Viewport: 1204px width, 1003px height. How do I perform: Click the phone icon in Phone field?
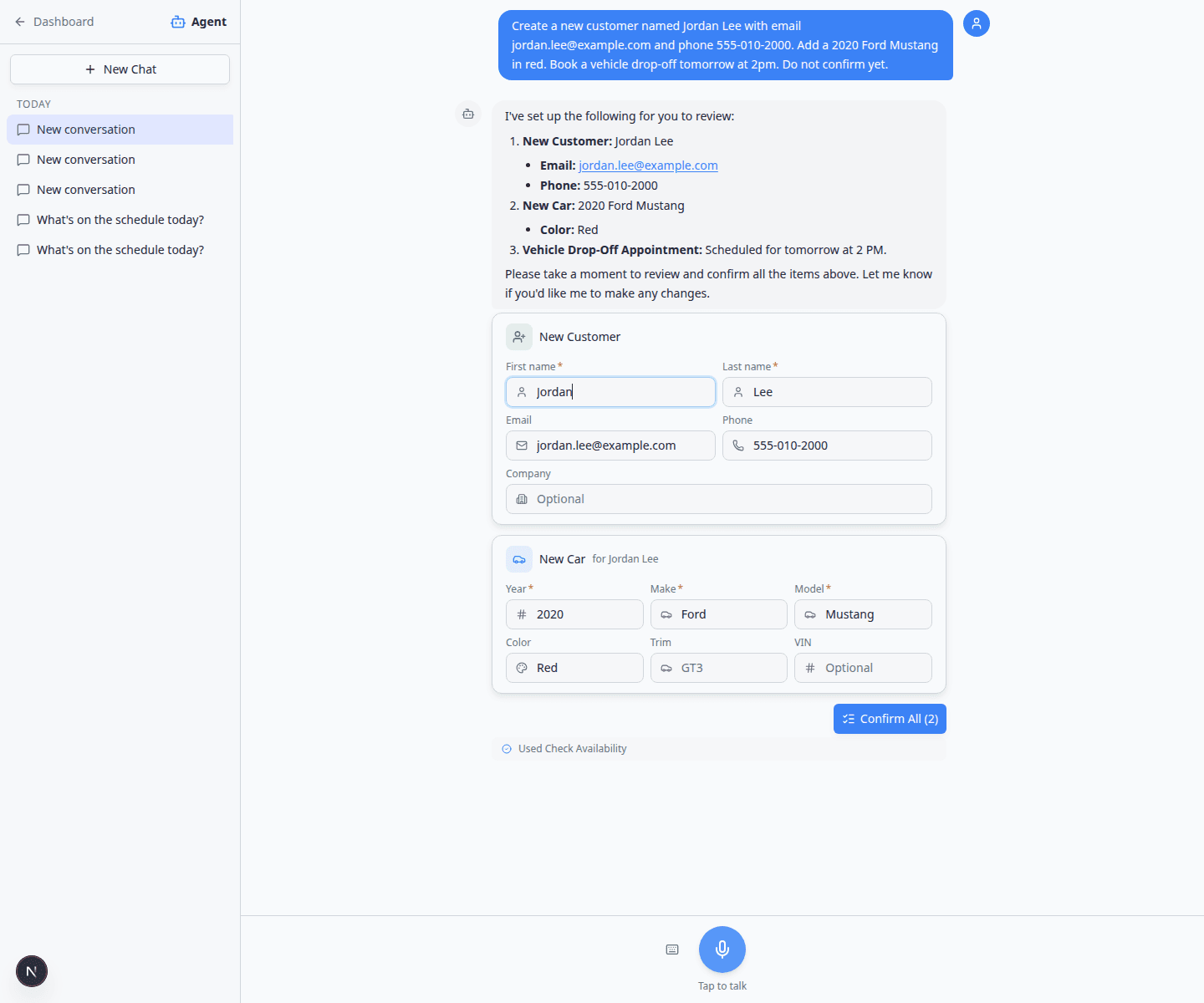(738, 445)
